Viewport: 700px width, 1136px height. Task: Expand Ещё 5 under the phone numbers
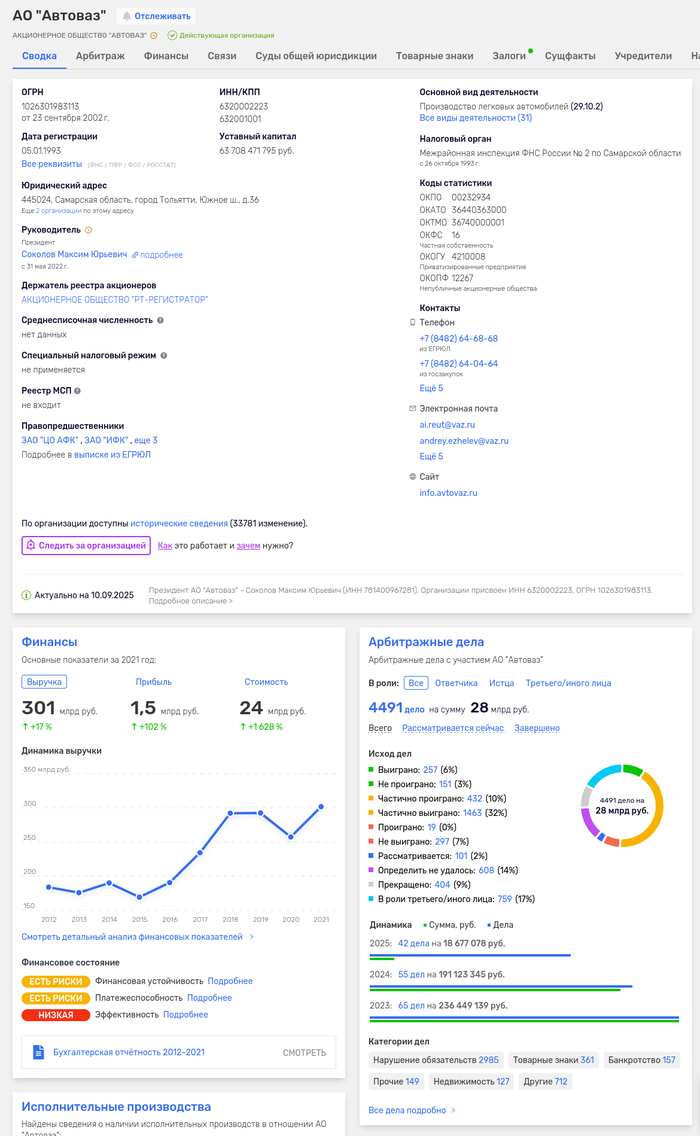[x=431, y=388]
